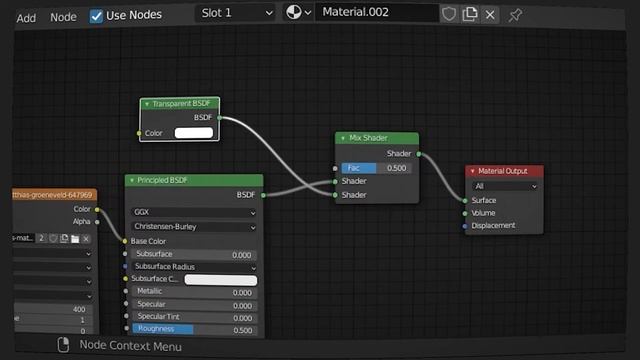Open image with the folder icon

tap(75, 239)
